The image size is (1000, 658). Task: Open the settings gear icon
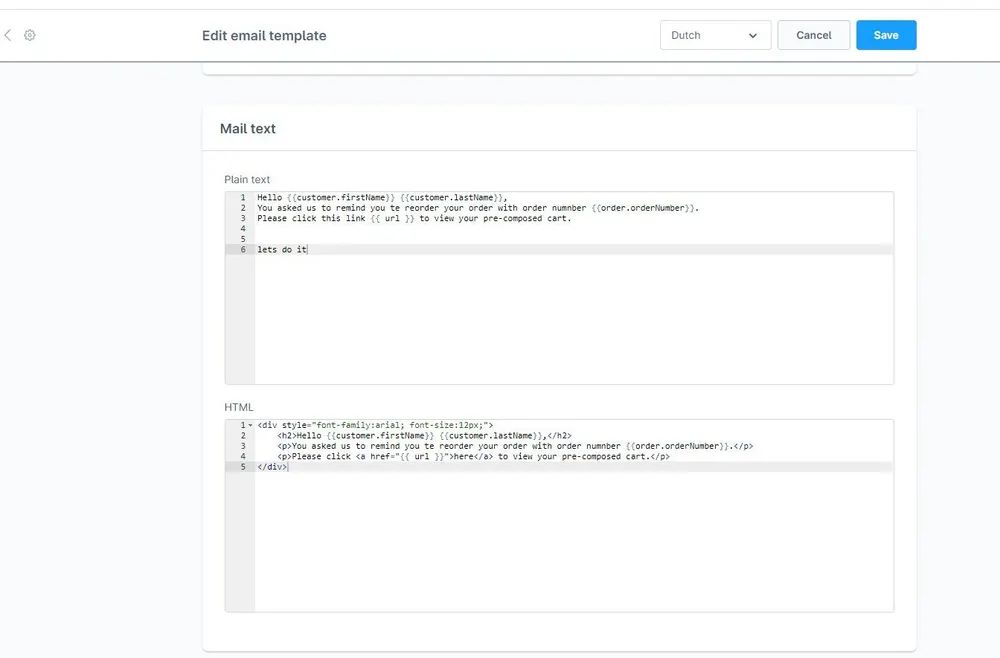point(29,35)
